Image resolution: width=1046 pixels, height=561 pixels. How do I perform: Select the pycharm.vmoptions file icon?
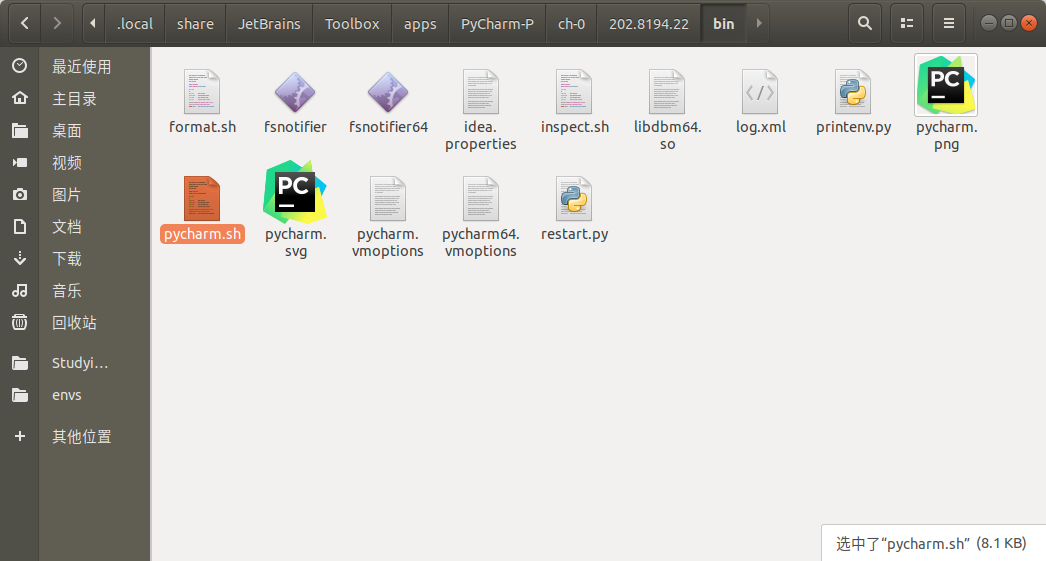[x=388, y=198]
